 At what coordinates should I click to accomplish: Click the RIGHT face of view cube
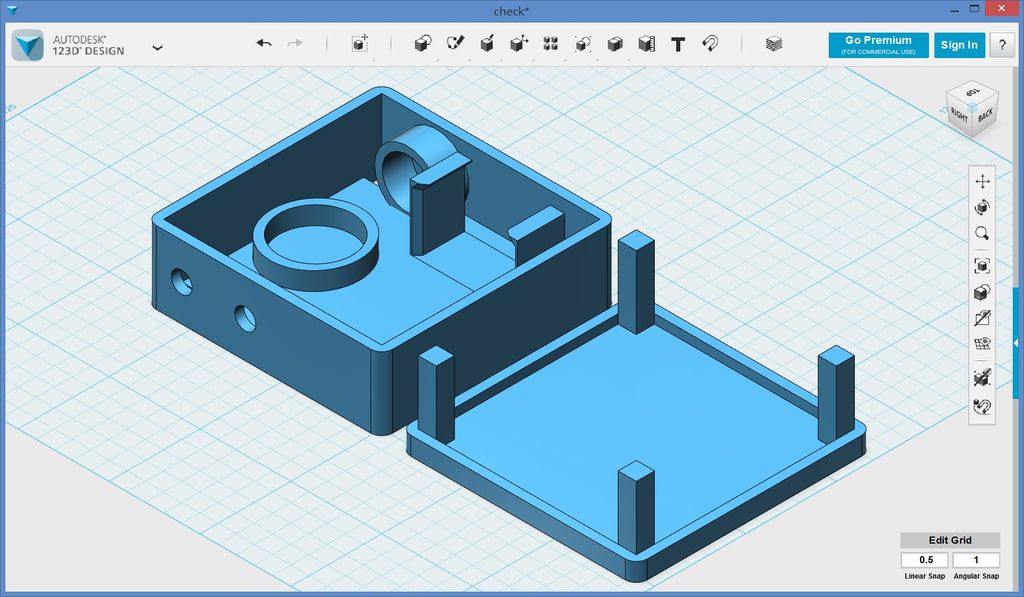[x=960, y=116]
